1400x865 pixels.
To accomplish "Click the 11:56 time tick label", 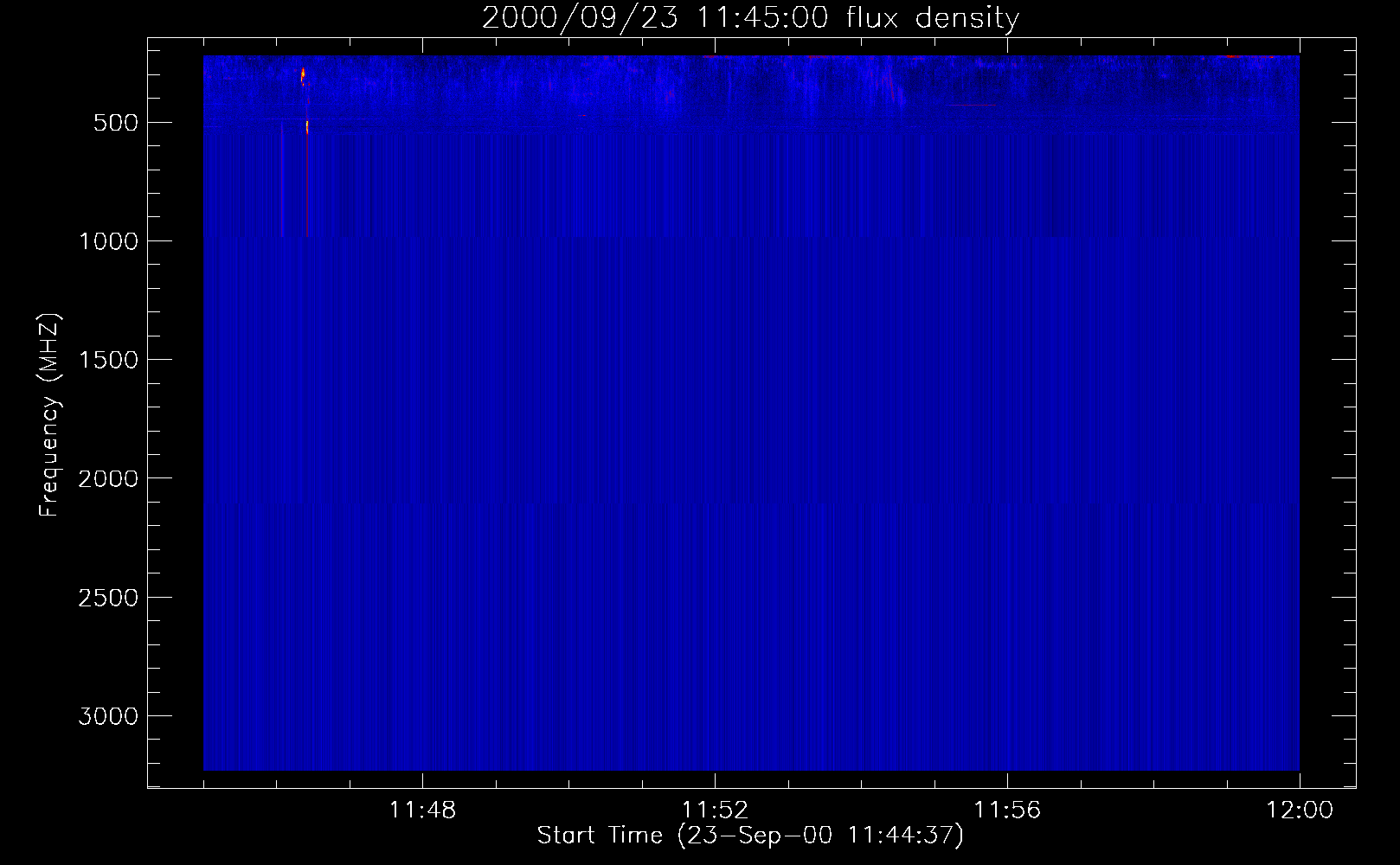I will coord(1007,811).
